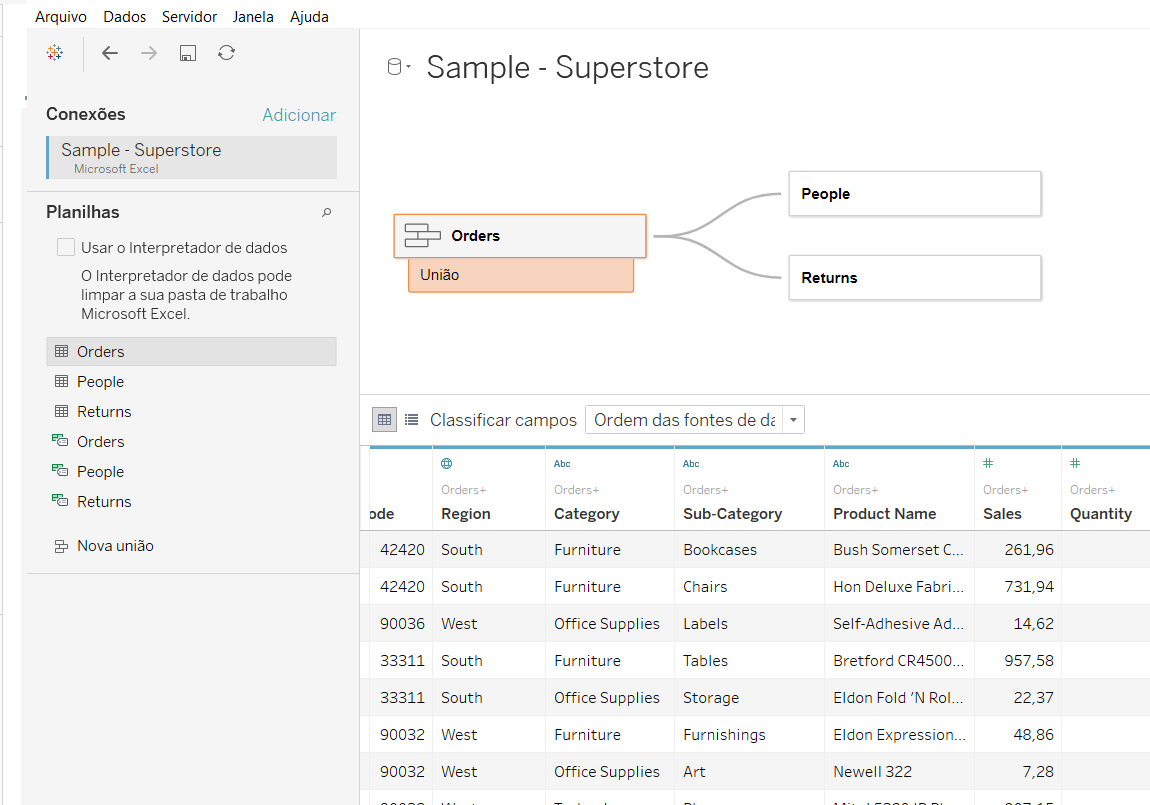Screen dimensions: 1150x805
Task: Select the People table box on canvas
Action: tap(915, 194)
